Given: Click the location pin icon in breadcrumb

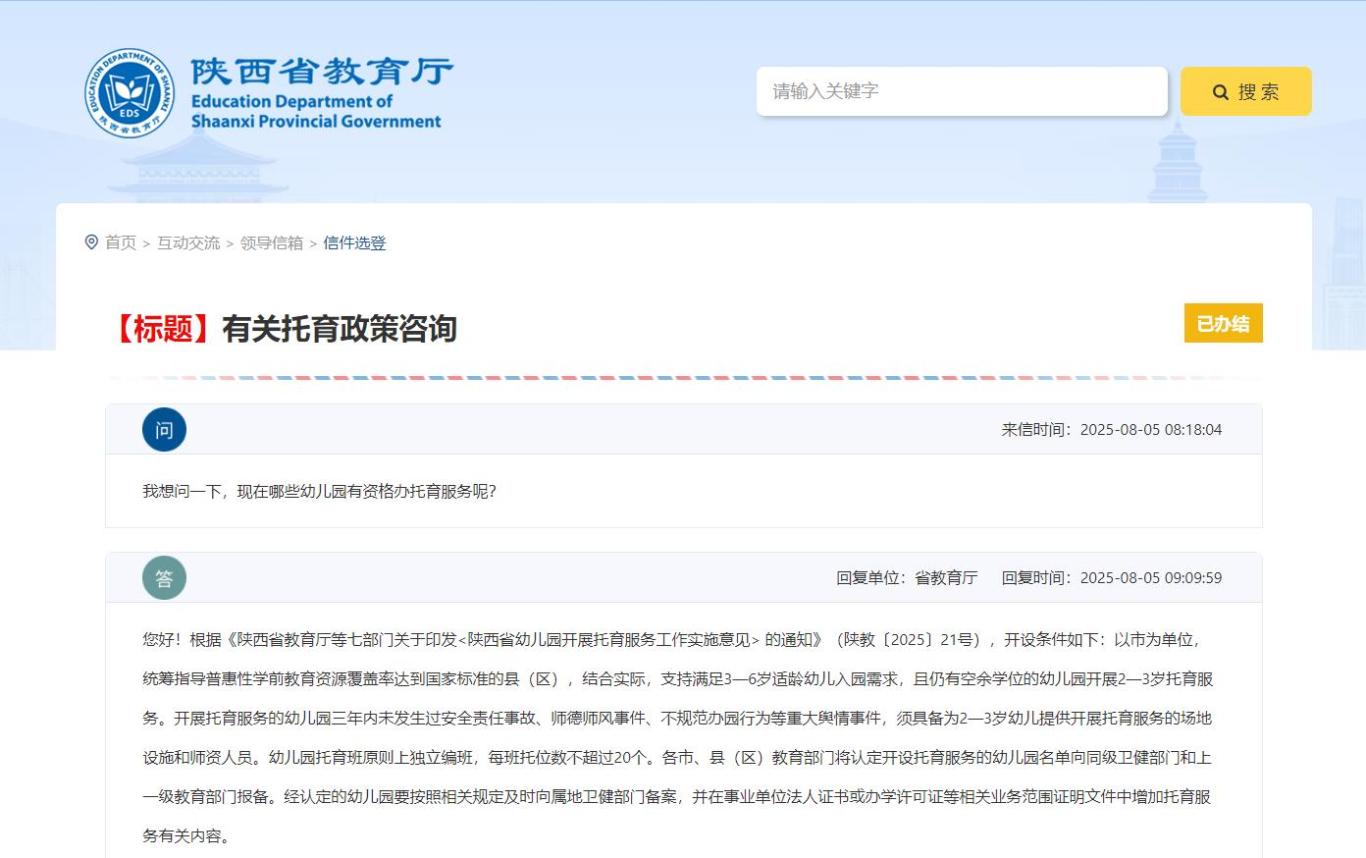Looking at the screenshot, I should [92, 242].
